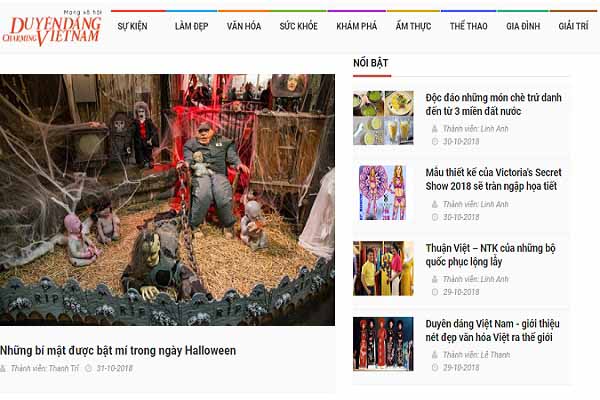Click the large Halloween featured image
Screen dimensions: 600x400
tap(167, 200)
